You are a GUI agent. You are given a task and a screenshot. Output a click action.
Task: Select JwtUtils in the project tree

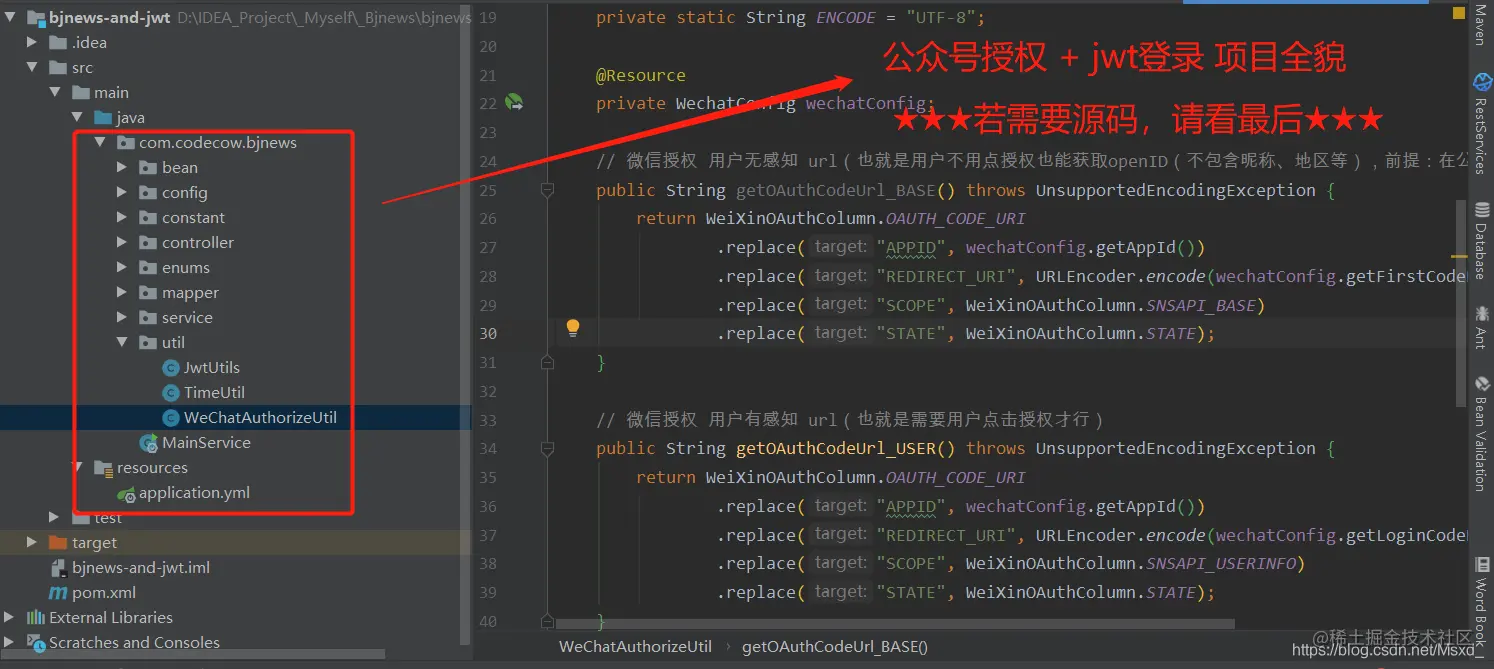click(x=212, y=368)
